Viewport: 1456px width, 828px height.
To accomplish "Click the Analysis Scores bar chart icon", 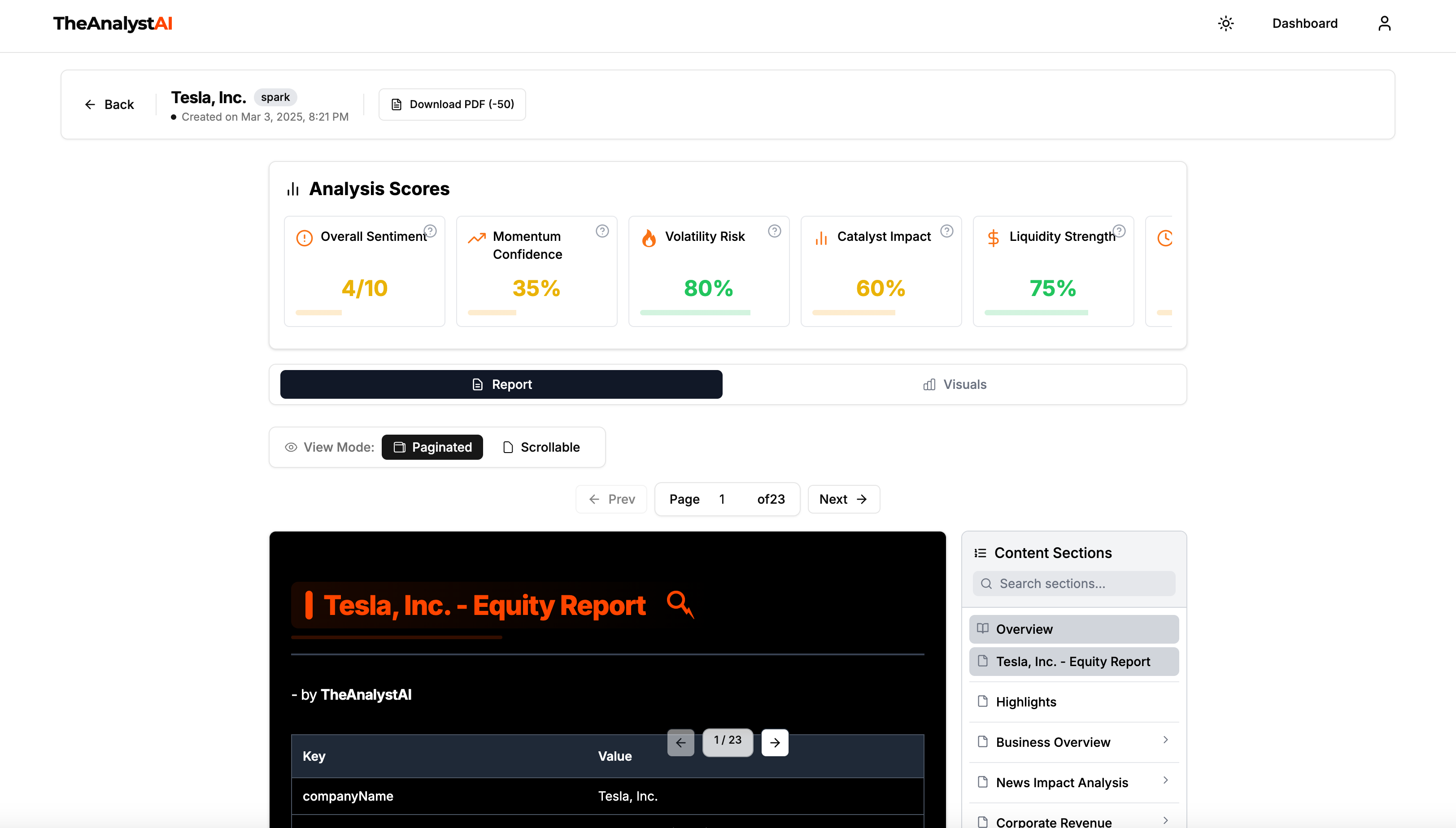I will click(x=293, y=189).
